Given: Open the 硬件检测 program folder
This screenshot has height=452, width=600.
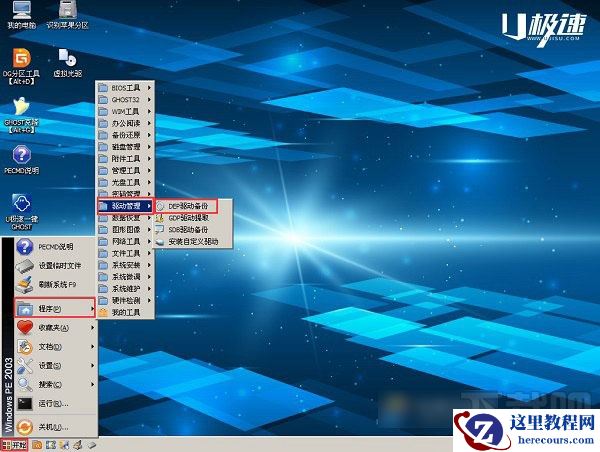Looking at the screenshot, I should 125,301.
